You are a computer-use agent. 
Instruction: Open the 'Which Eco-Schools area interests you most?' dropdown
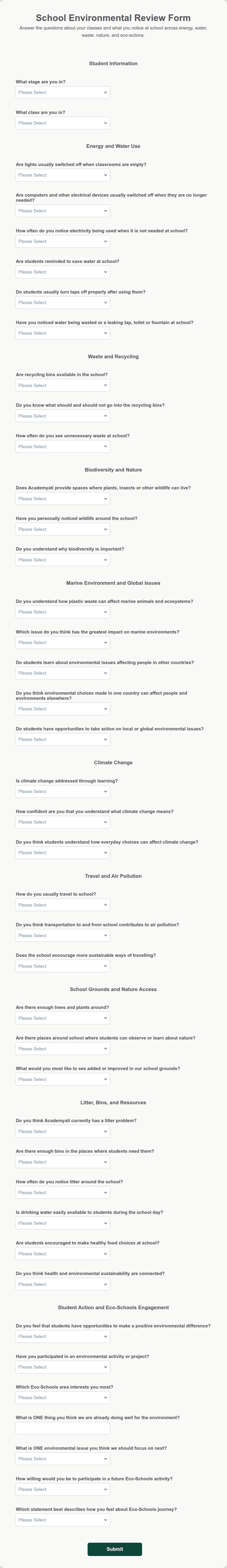(x=63, y=1398)
